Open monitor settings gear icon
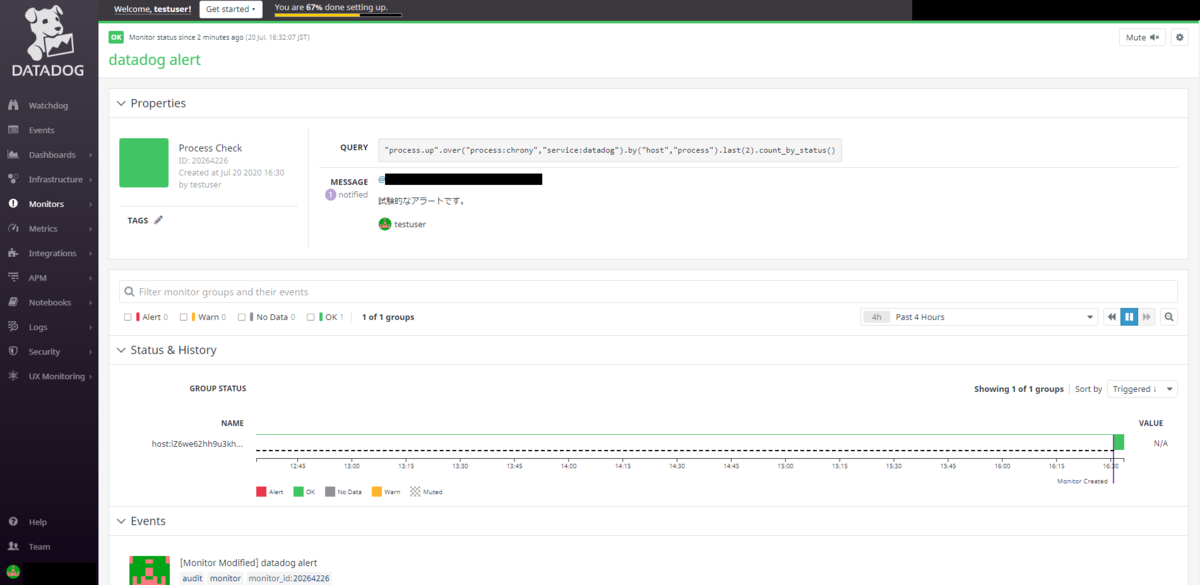Viewport: 1200px width, 585px height. 1180,38
